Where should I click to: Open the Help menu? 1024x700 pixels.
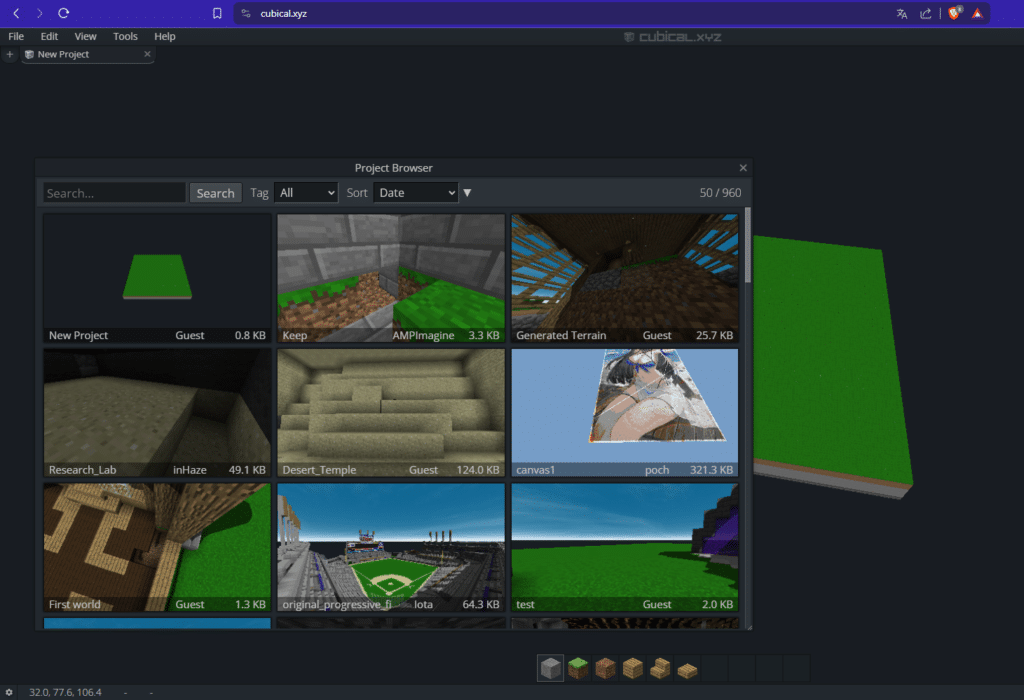(x=165, y=37)
